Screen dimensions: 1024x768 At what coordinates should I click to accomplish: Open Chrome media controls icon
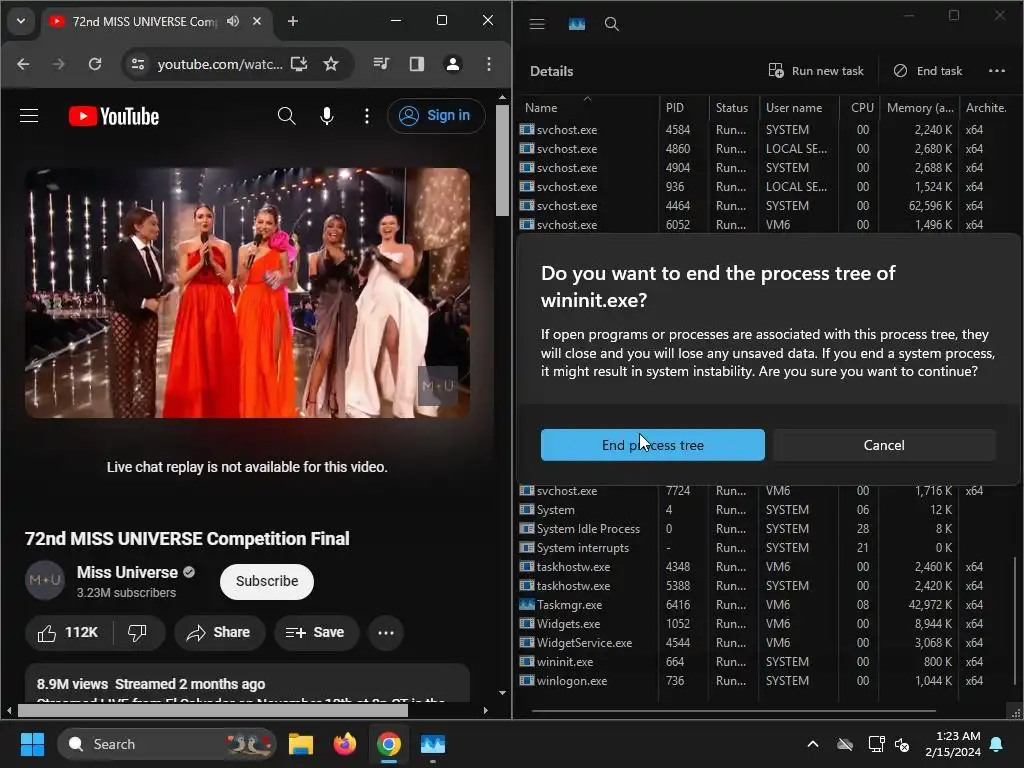click(x=381, y=64)
